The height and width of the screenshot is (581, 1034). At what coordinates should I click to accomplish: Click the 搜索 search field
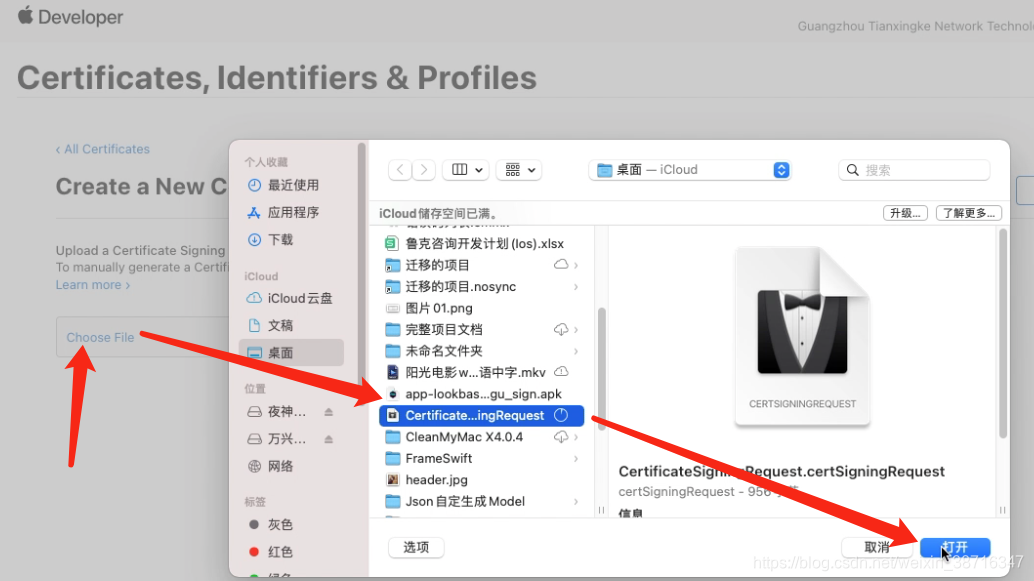914,170
